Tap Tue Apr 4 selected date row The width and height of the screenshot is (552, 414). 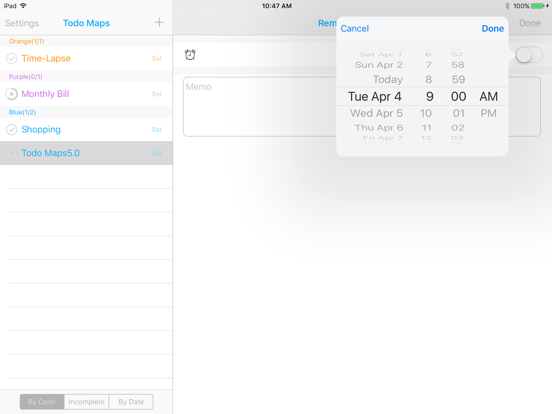(x=375, y=96)
